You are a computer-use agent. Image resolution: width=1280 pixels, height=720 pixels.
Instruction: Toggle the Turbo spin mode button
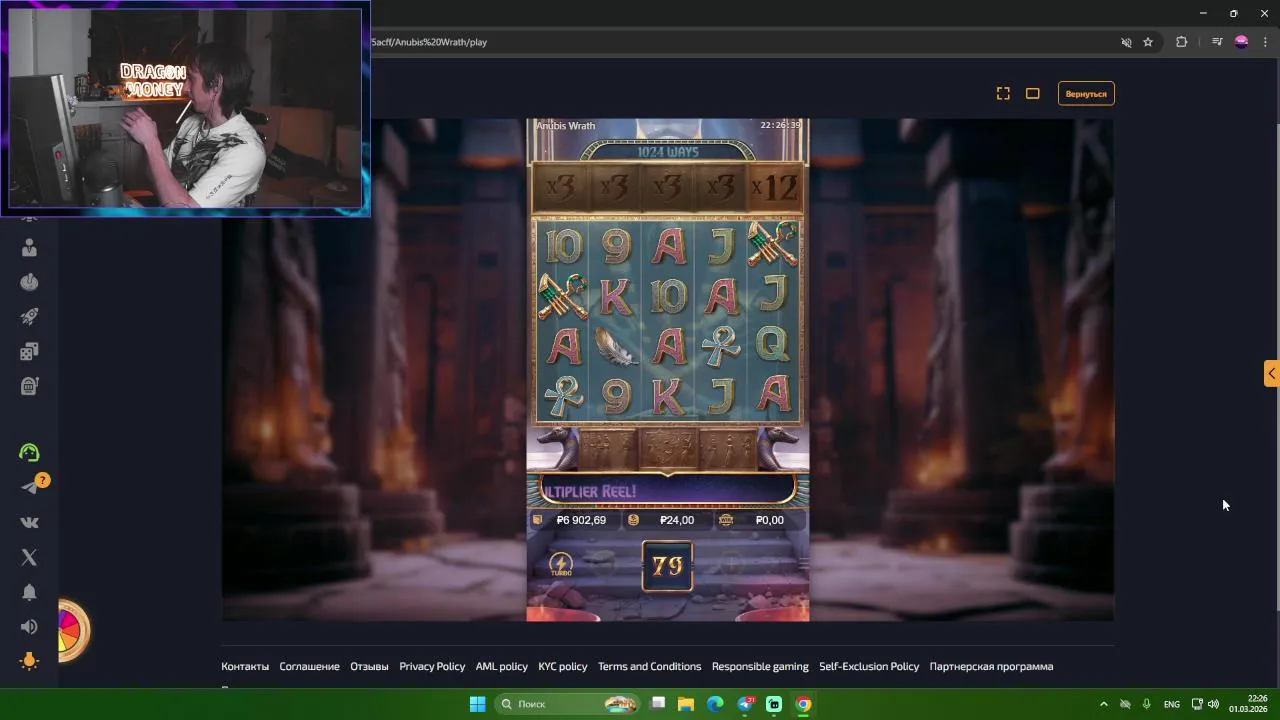561,565
